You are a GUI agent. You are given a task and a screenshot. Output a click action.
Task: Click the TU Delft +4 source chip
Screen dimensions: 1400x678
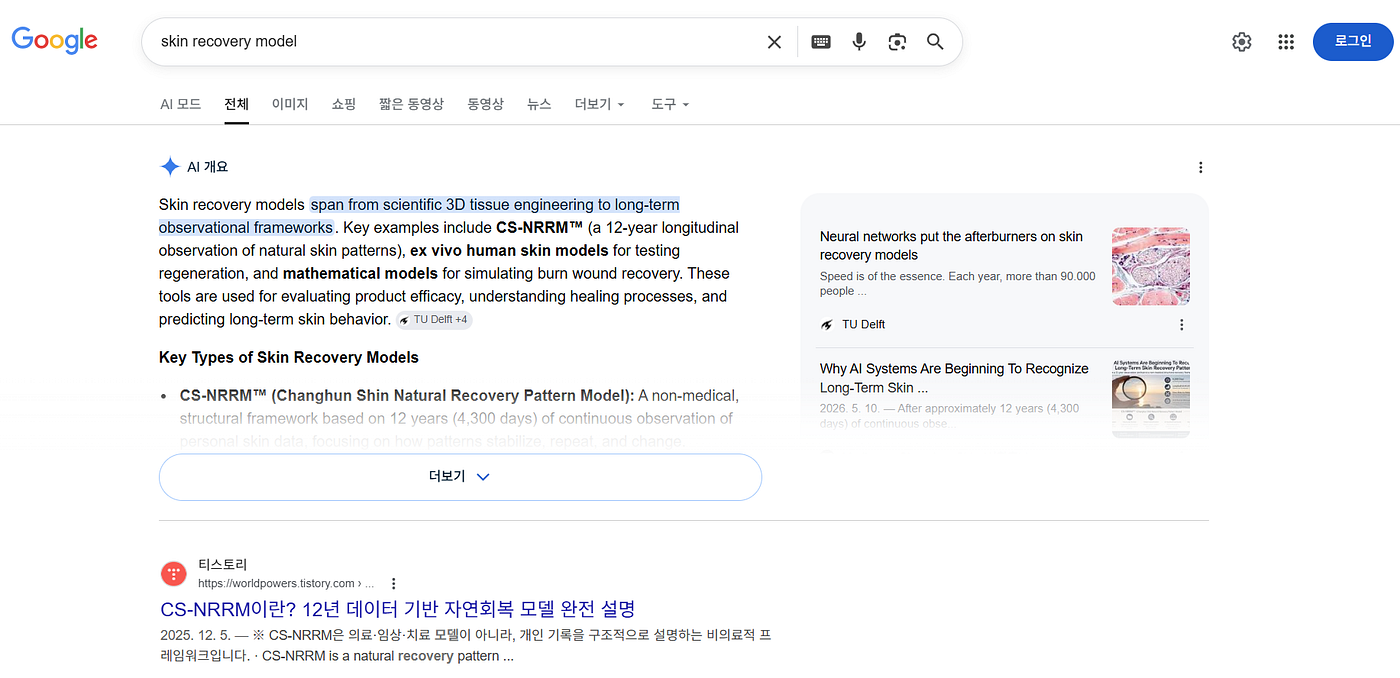coord(434,320)
